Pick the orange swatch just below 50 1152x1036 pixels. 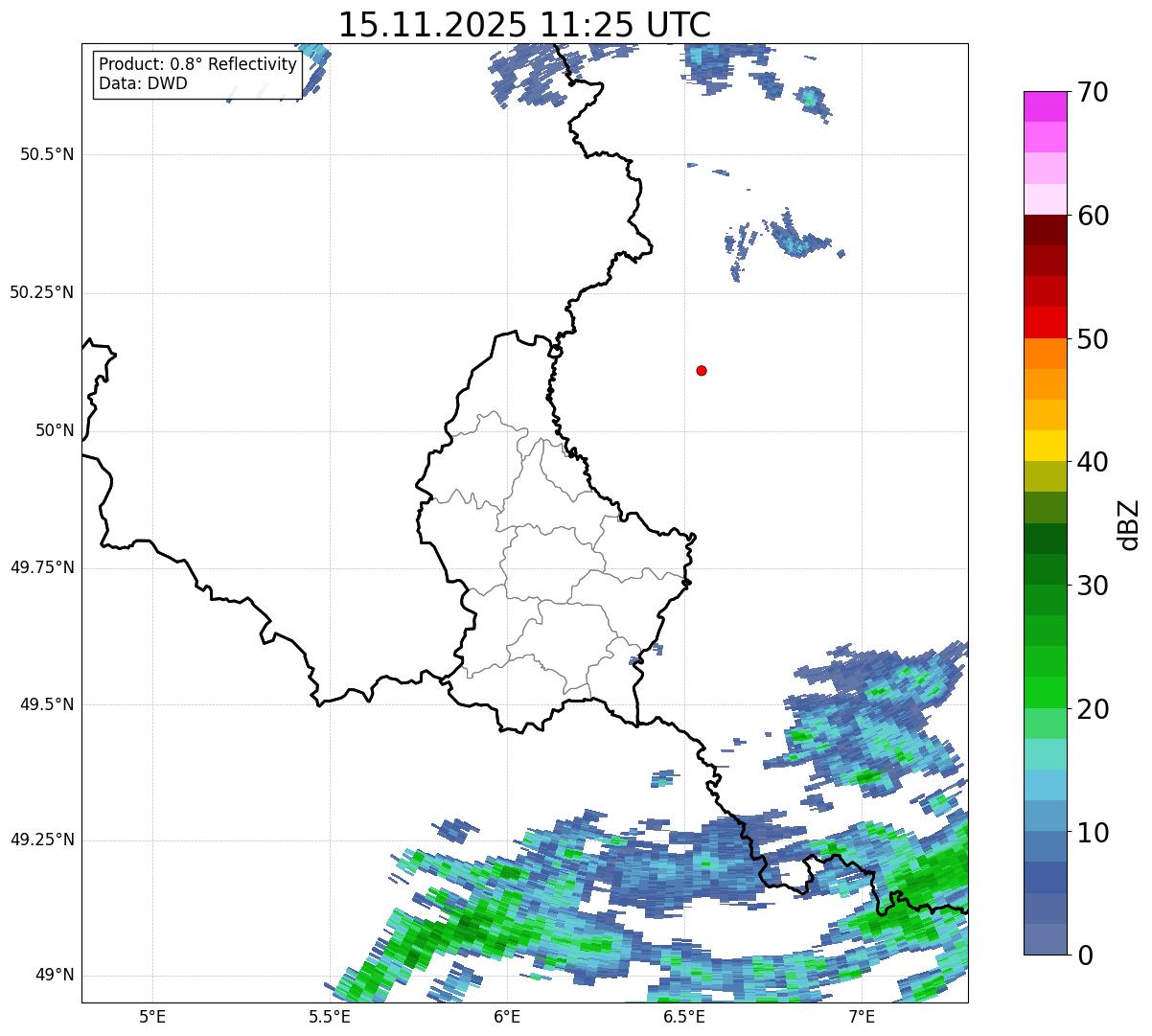click(x=1046, y=354)
